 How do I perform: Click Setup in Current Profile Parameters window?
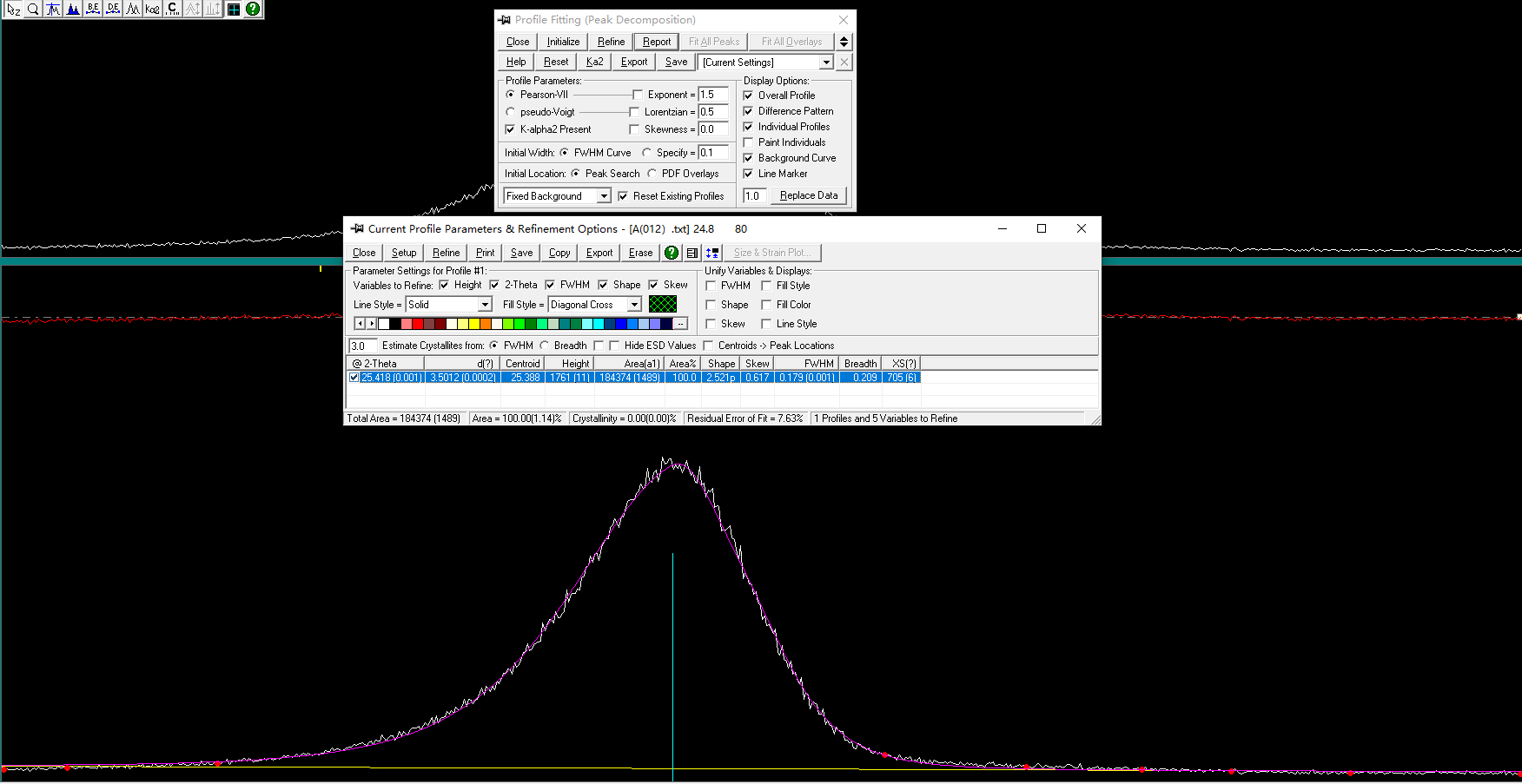[404, 253]
